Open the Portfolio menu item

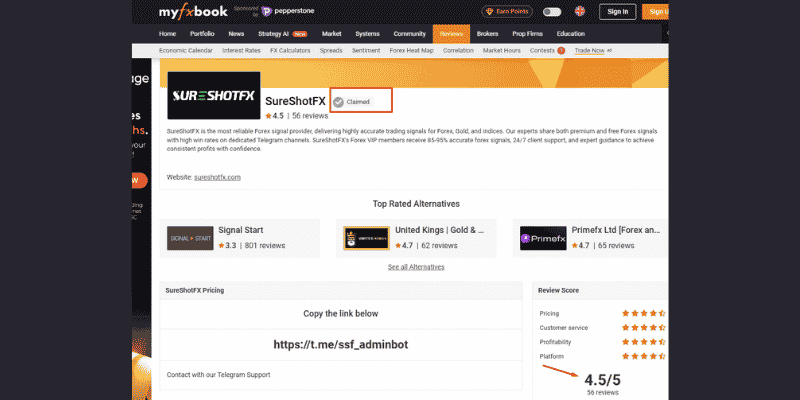[x=202, y=34]
